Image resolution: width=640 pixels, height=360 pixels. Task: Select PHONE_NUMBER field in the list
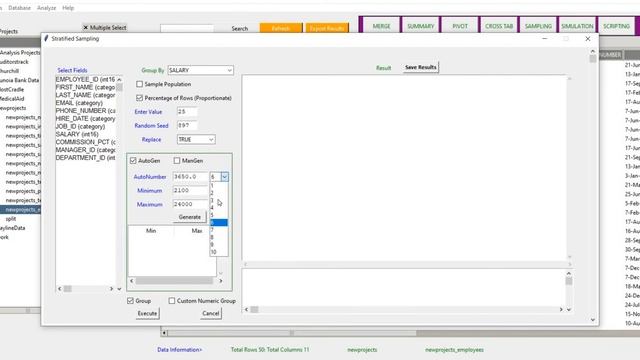coord(85,111)
